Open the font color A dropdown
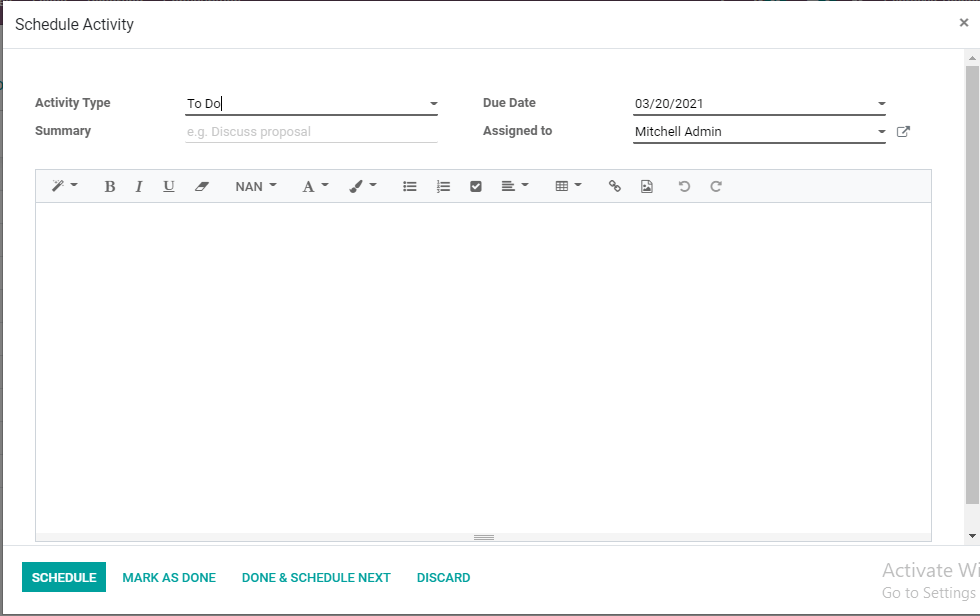The height and width of the screenshot is (616, 980). 315,186
